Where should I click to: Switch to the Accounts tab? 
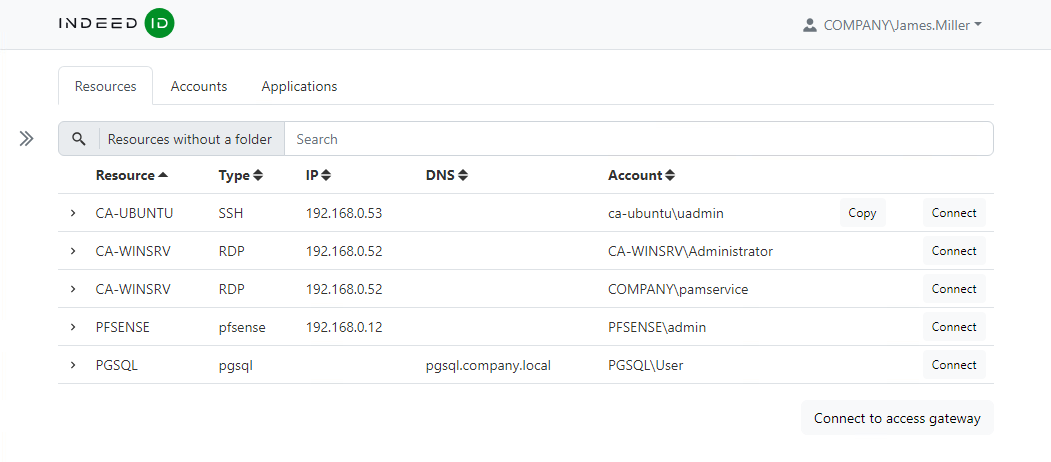click(199, 86)
